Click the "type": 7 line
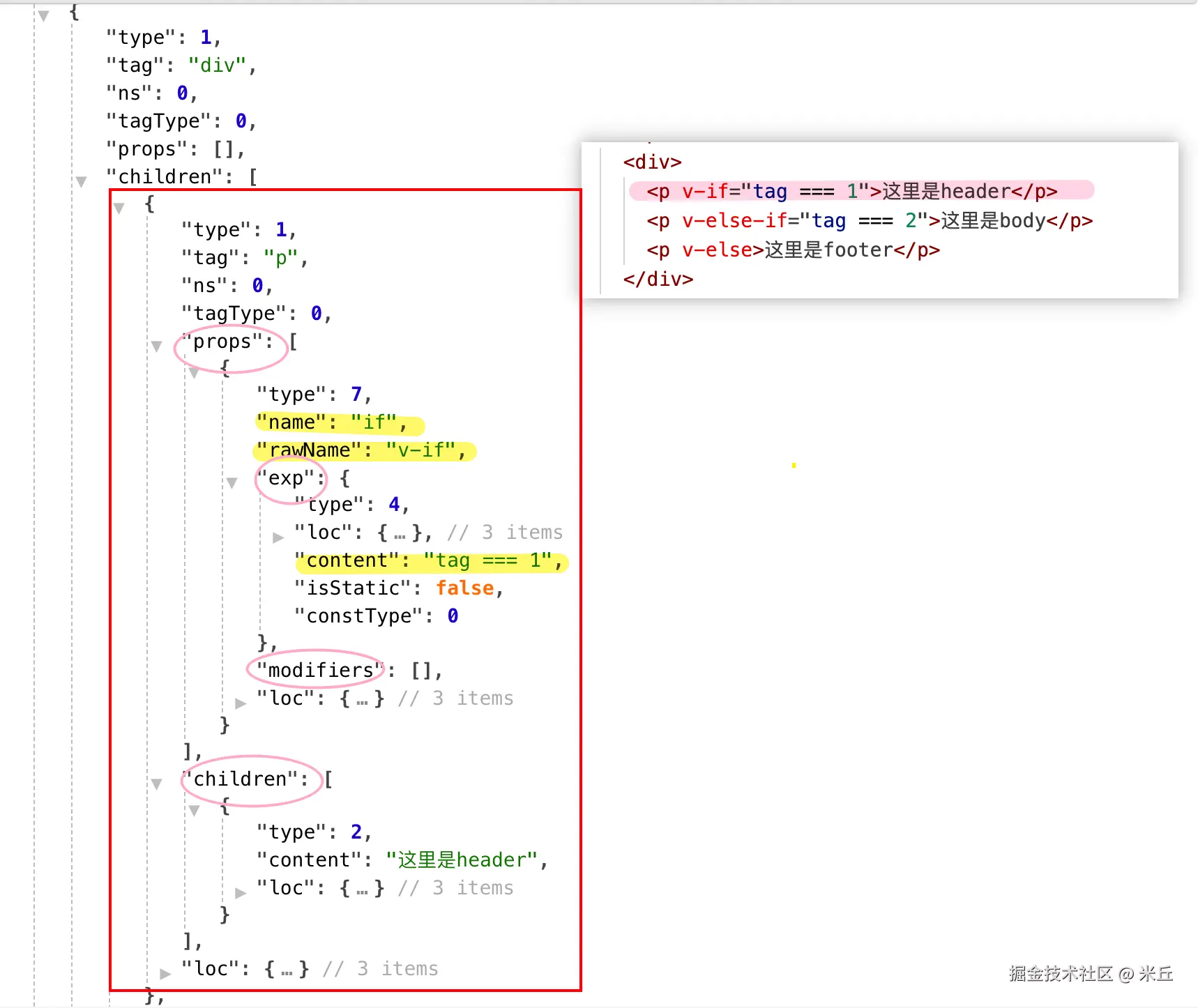This screenshot has height=1008, width=1198. (314, 394)
